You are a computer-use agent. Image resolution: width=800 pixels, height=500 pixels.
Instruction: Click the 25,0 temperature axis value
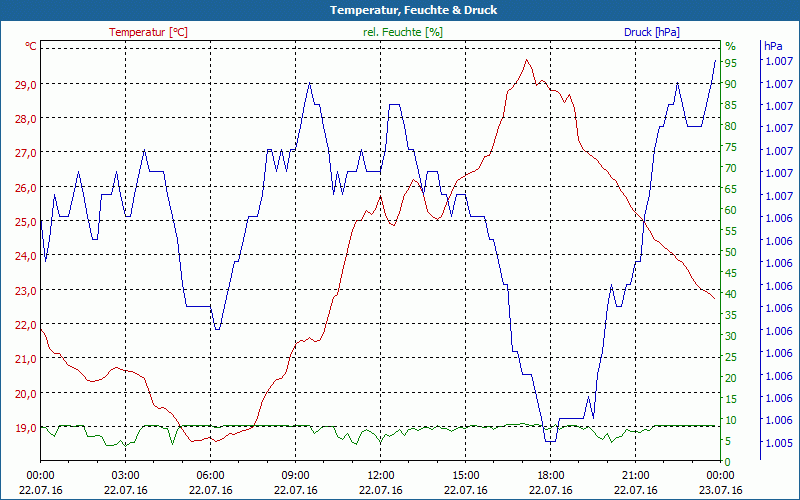[x=26, y=222]
